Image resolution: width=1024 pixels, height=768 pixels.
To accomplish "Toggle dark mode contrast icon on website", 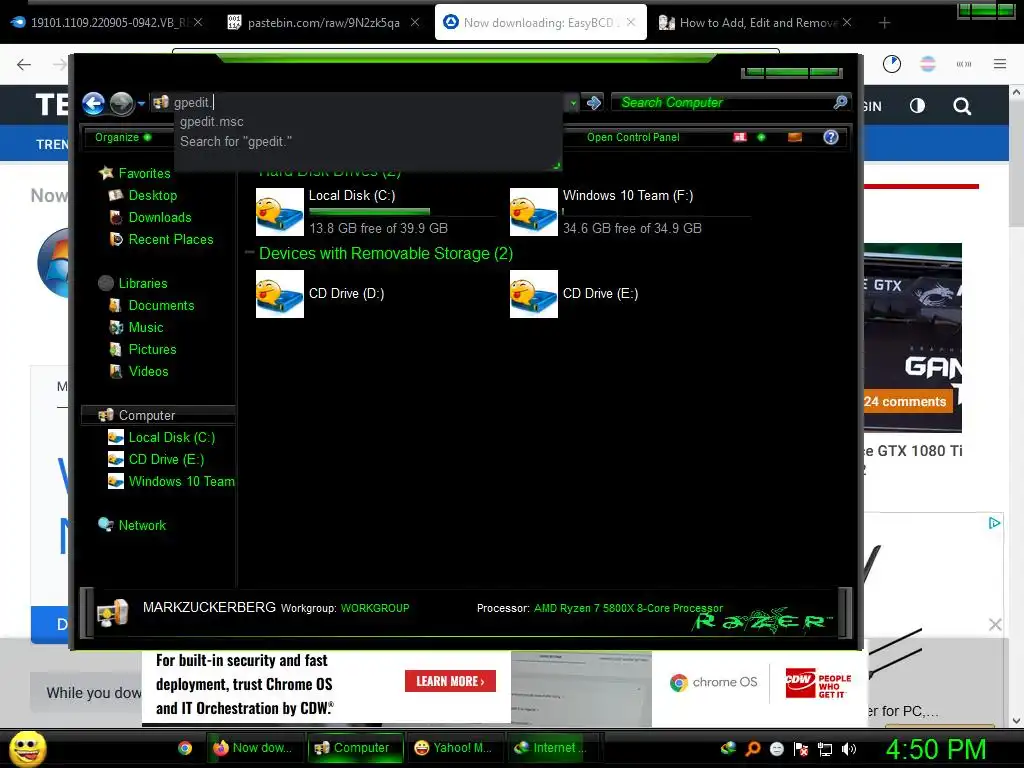I will (x=918, y=106).
